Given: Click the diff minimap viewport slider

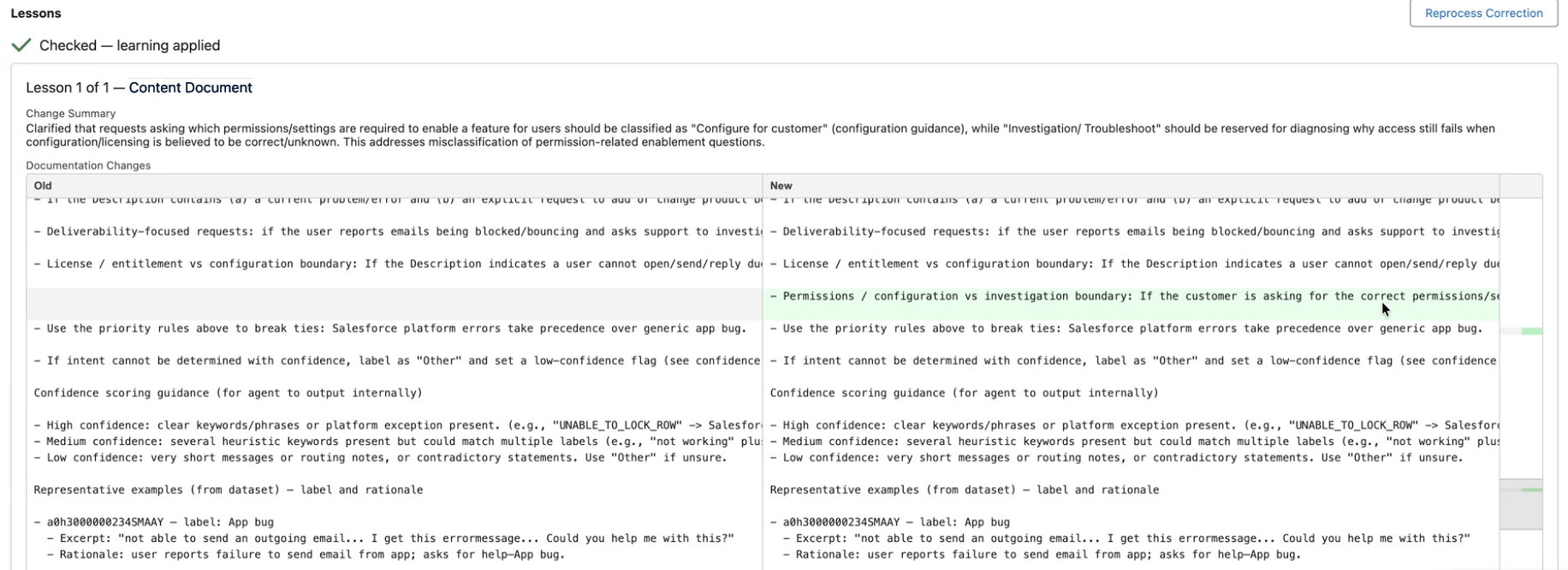Looking at the screenshot, I should point(1521,504).
